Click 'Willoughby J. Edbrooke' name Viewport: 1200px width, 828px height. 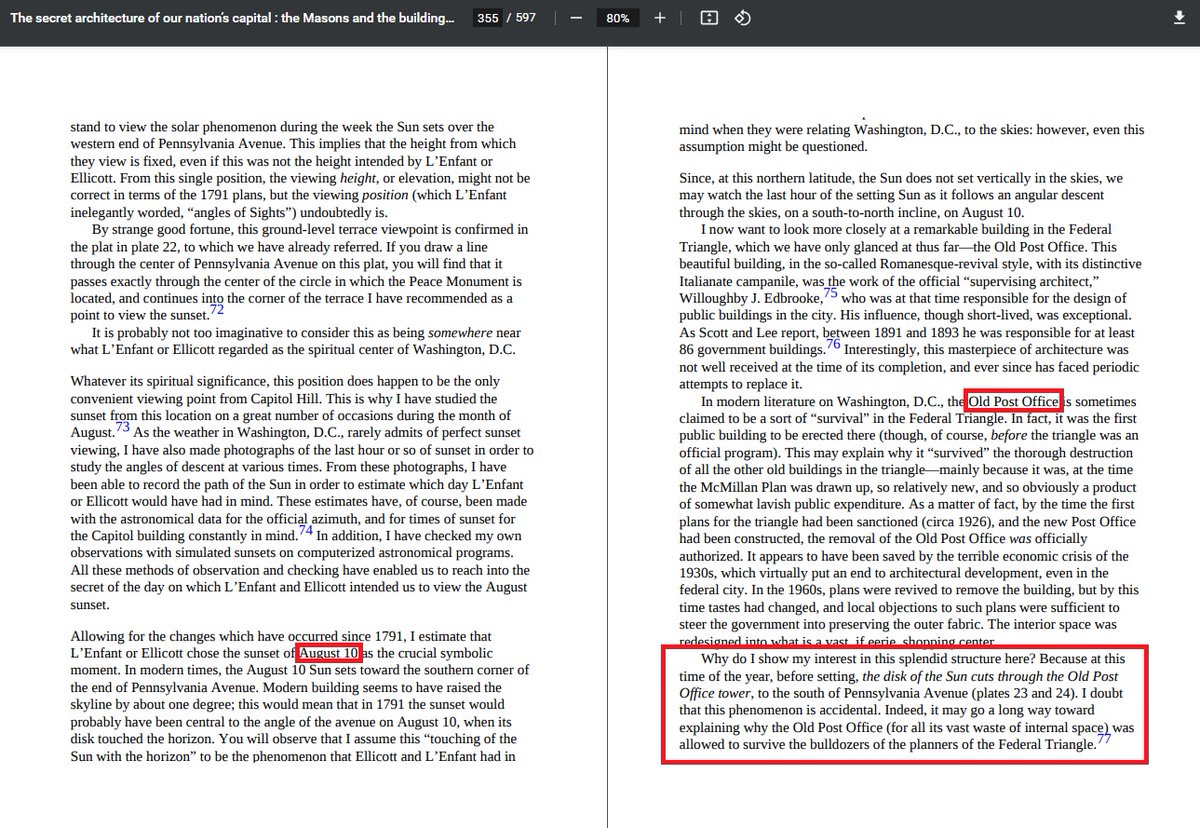point(750,298)
